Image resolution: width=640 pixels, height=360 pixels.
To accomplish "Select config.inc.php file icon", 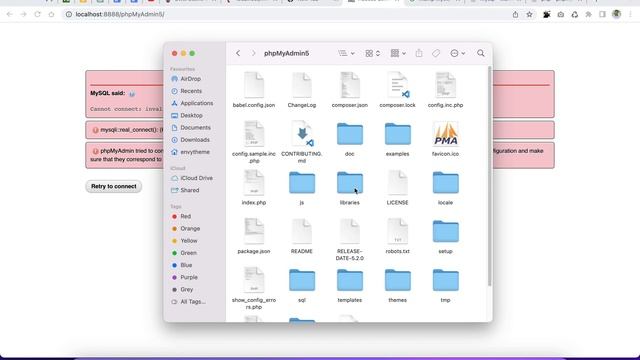I will pyautogui.click(x=445, y=85).
